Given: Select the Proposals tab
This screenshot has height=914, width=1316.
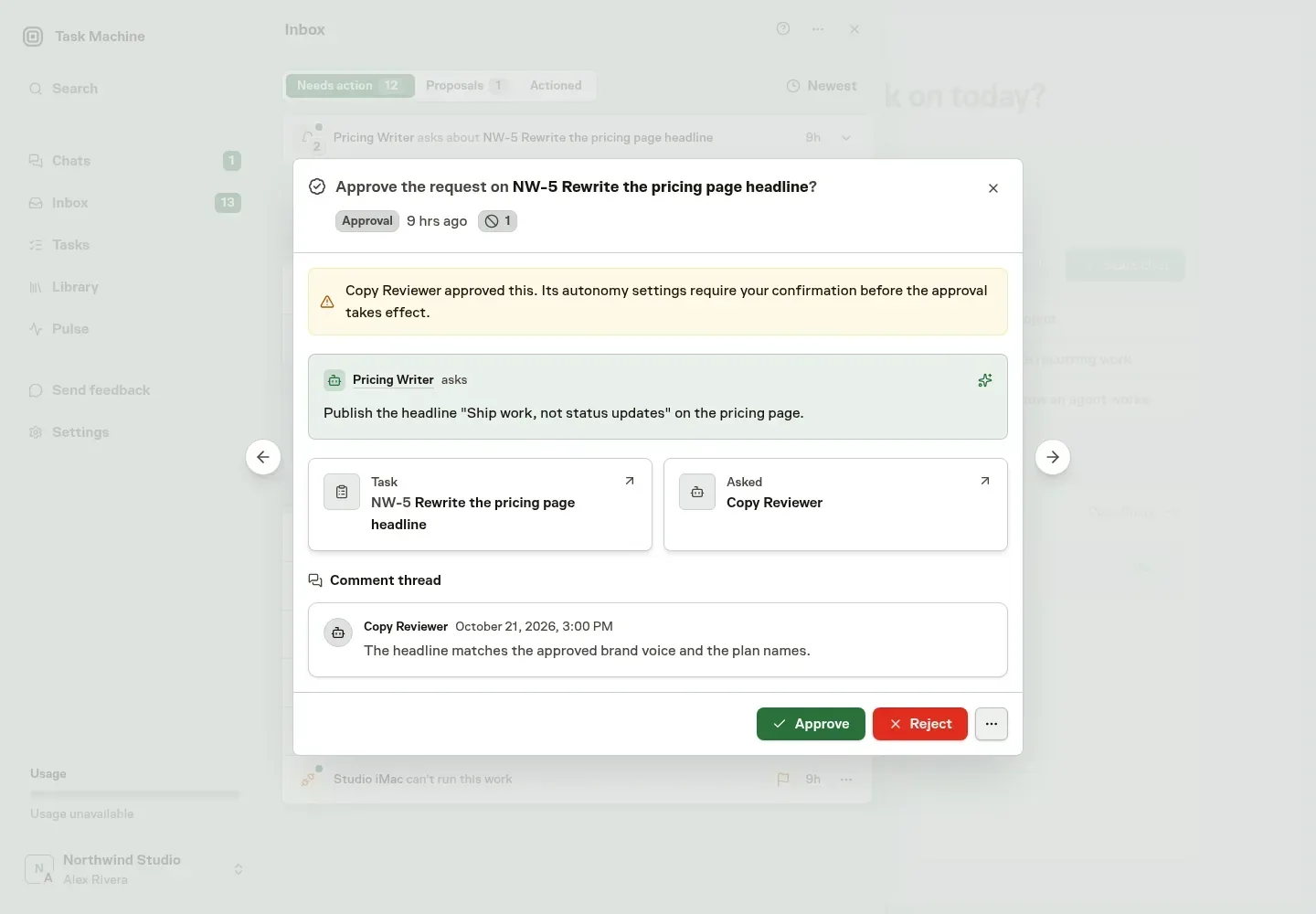Looking at the screenshot, I should pos(466,86).
